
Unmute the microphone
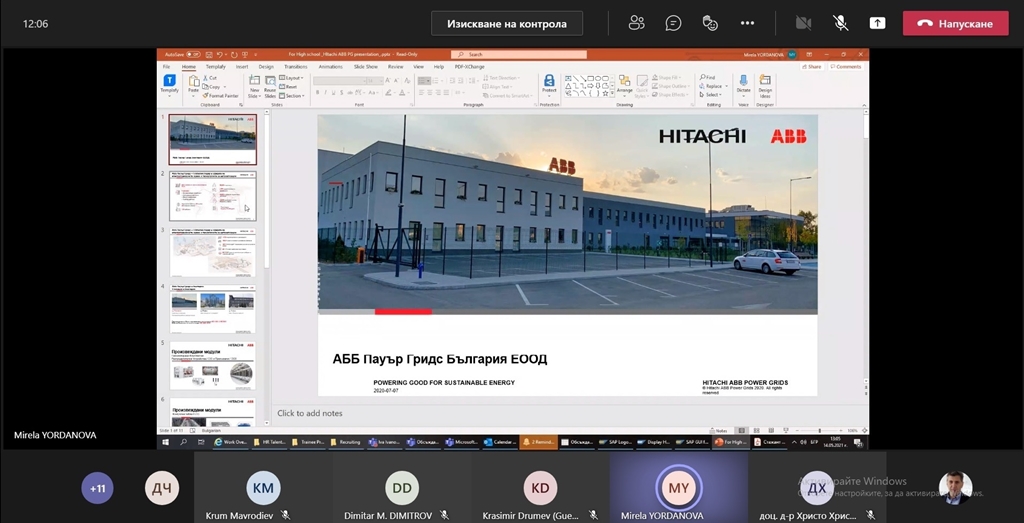click(x=840, y=23)
